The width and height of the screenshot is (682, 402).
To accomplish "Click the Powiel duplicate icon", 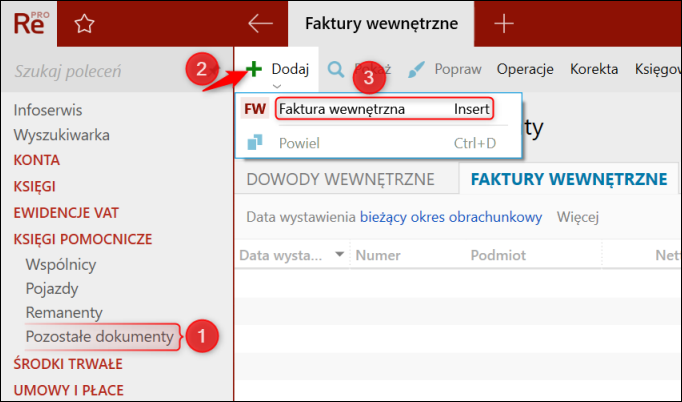I will (255, 142).
